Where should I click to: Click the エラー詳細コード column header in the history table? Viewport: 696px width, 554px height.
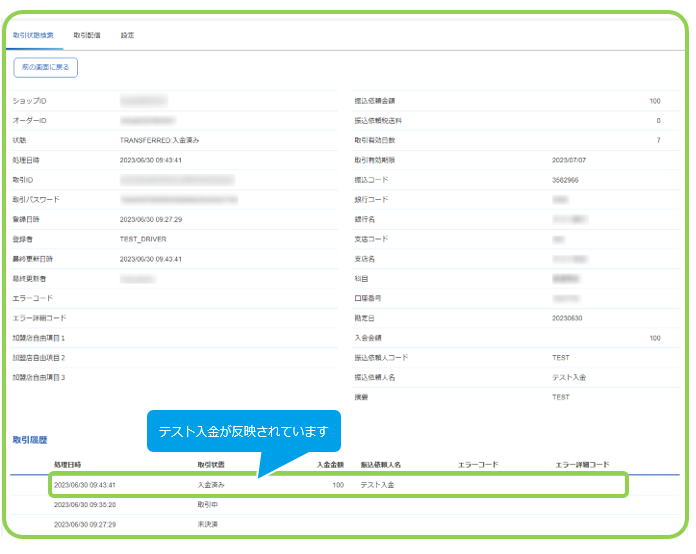582,465
